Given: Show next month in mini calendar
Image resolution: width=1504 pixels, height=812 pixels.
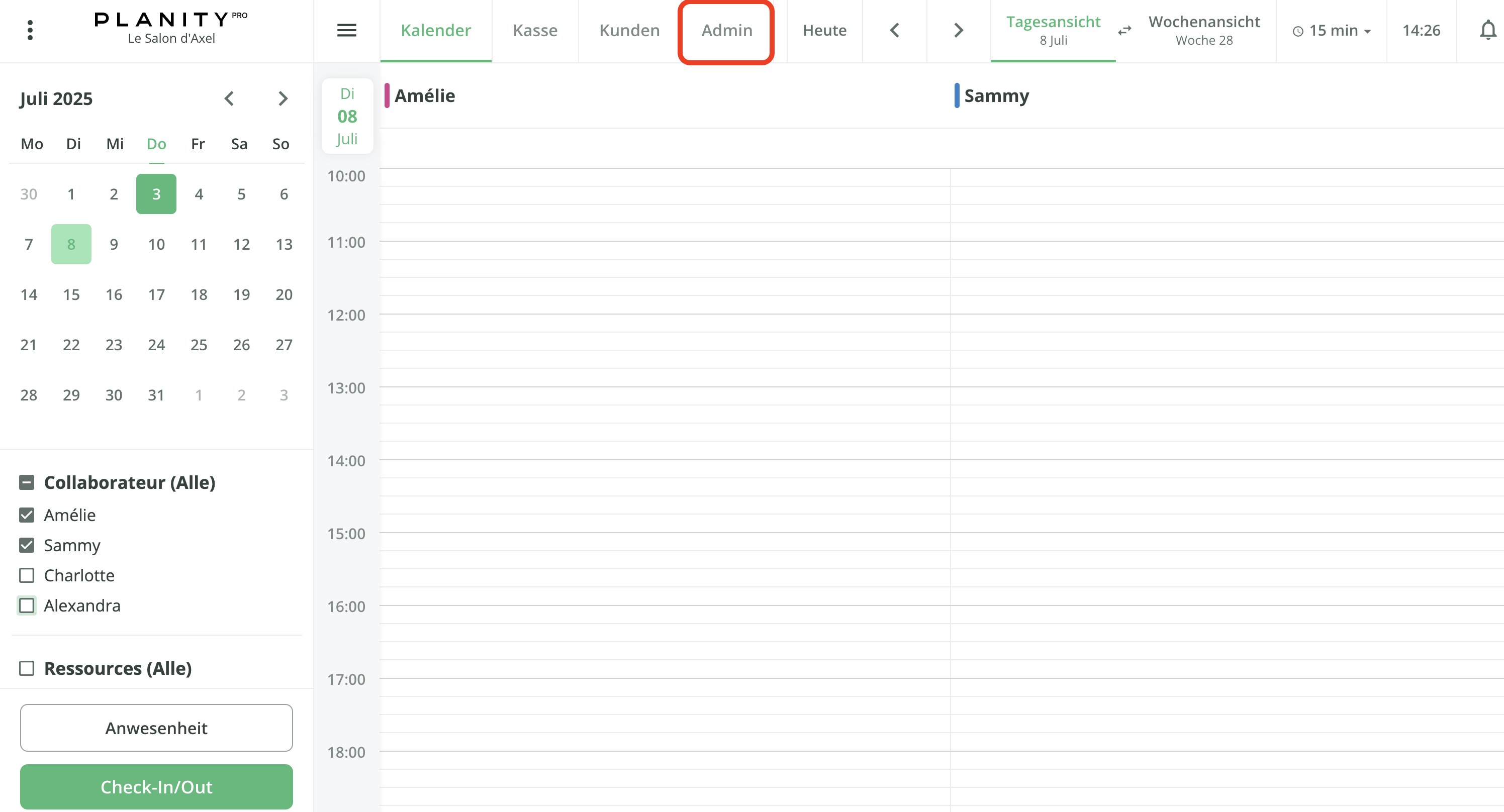Looking at the screenshot, I should tap(283, 98).
